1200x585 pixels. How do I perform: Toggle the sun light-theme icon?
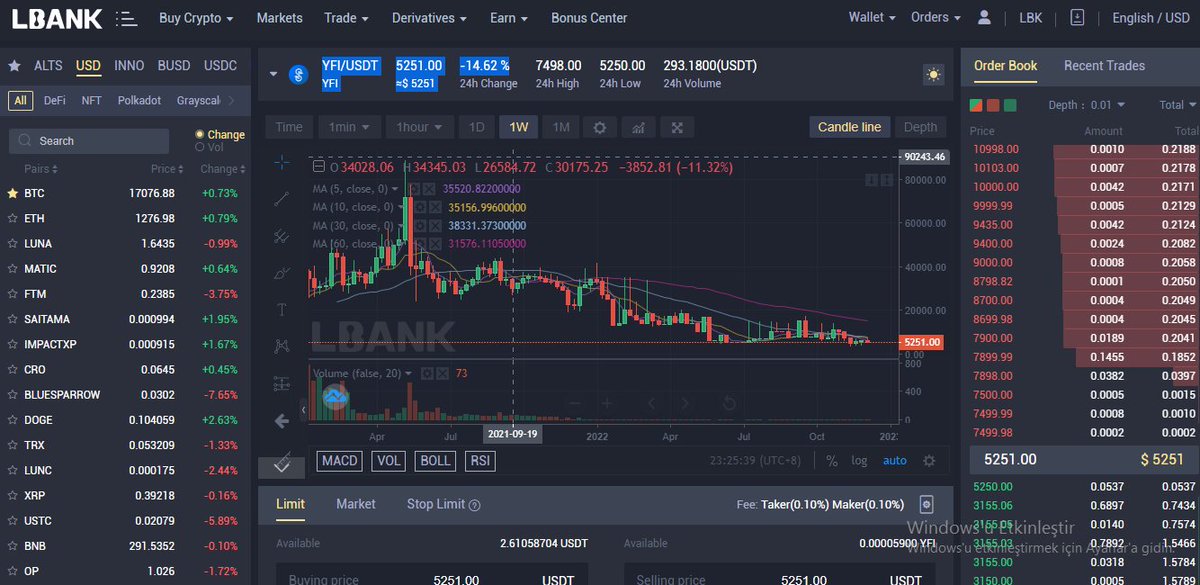[x=932, y=74]
